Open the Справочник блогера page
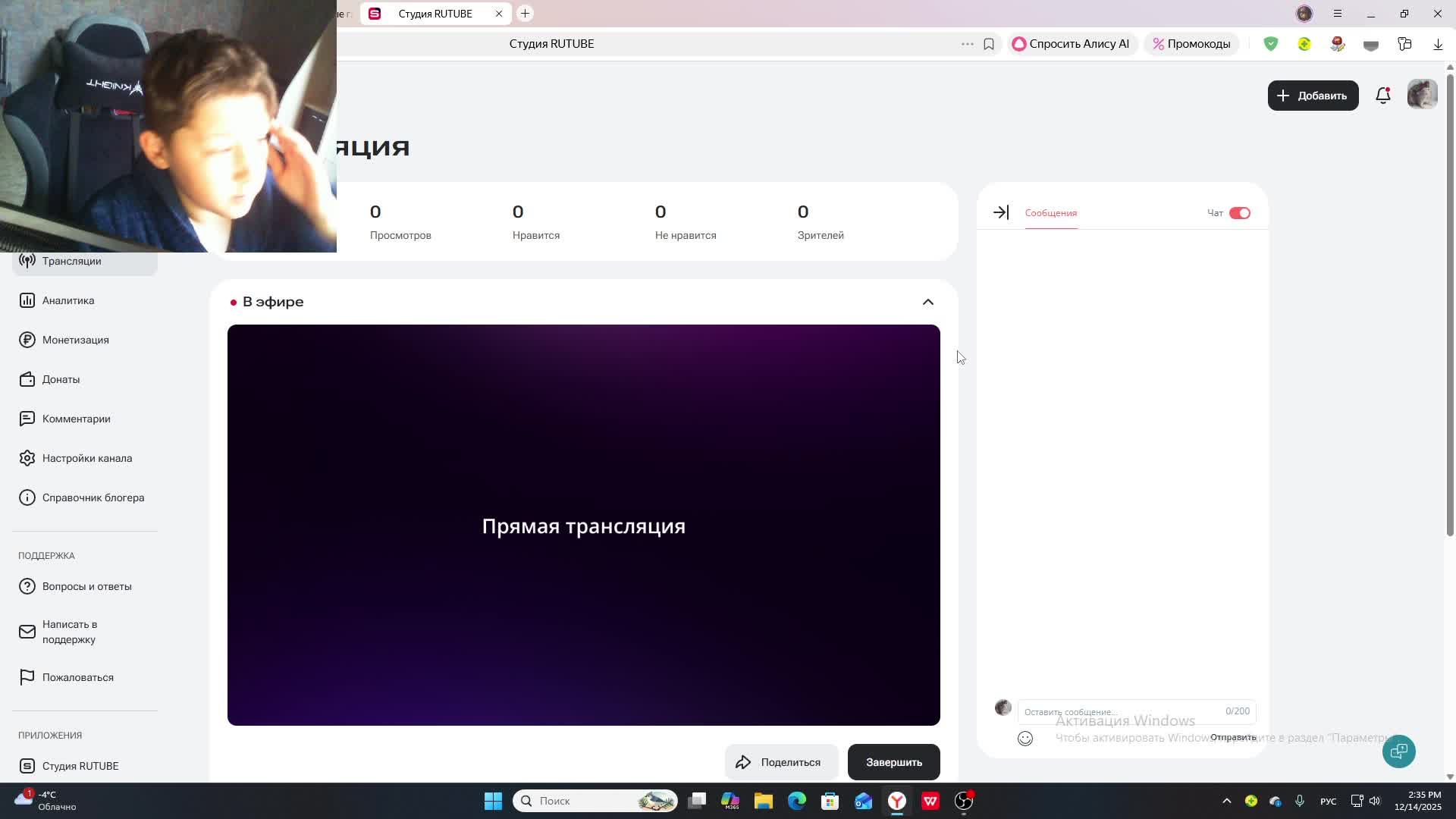Screen dimensions: 1456x819 pyautogui.click(x=93, y=497)
